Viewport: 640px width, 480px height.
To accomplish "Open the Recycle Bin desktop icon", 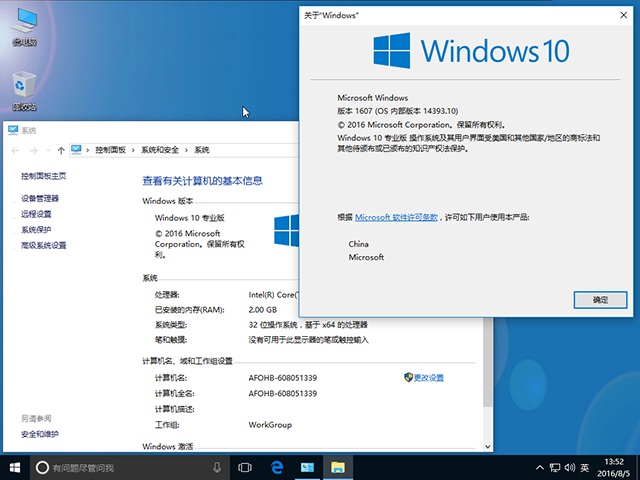I will coord(24,90).
